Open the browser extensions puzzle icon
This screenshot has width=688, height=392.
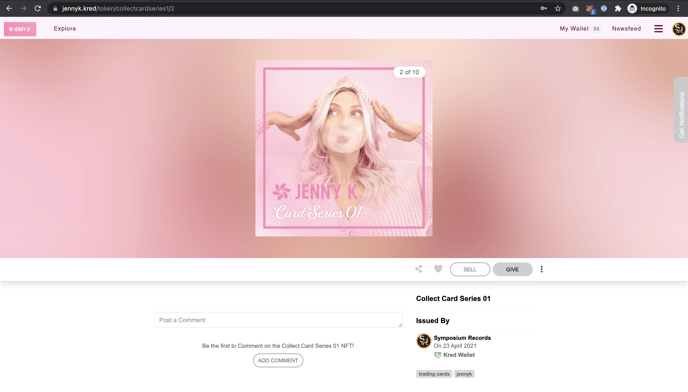(x=618, y=8)
